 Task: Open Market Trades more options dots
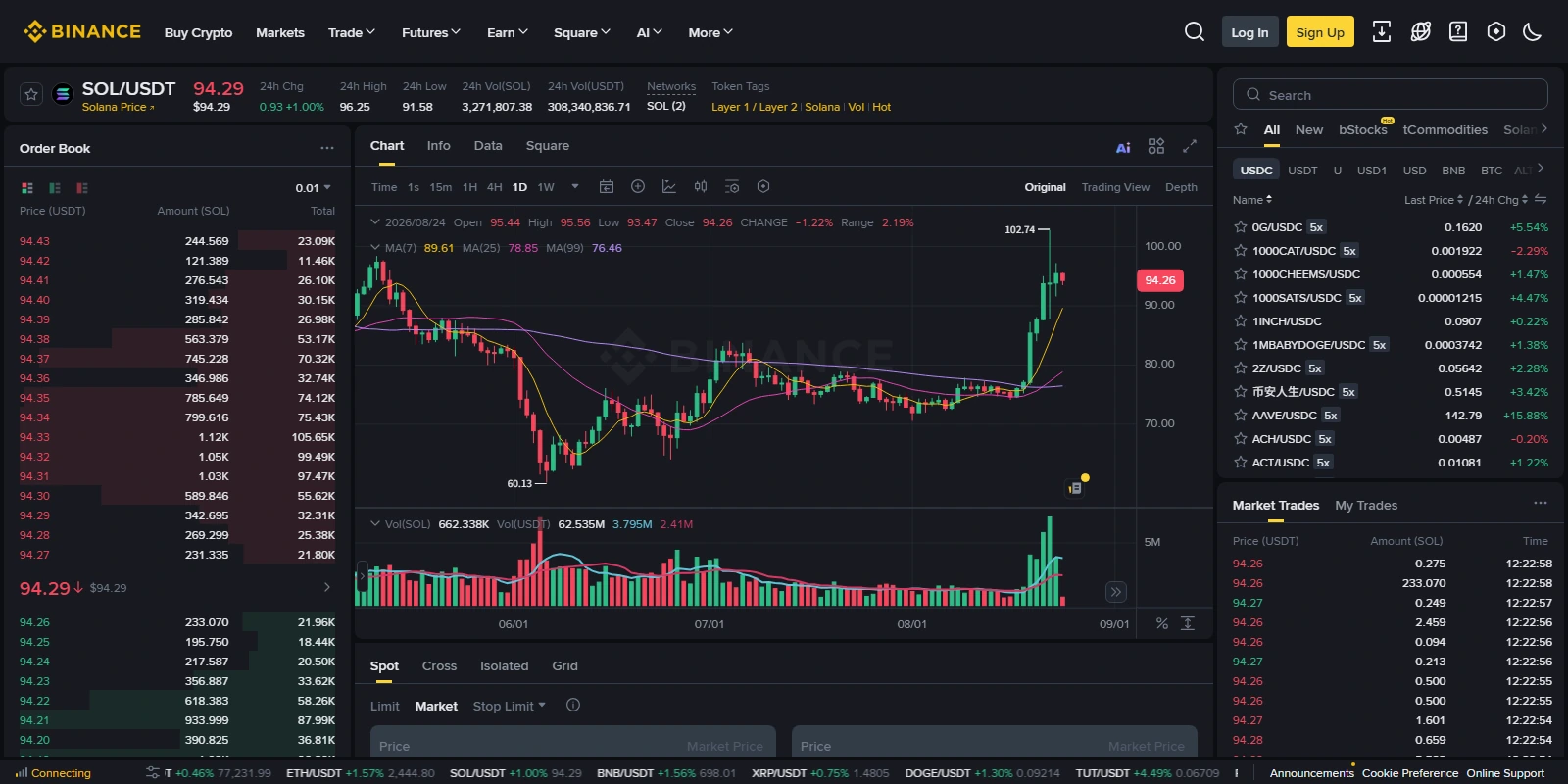(x=1540, y=504)
